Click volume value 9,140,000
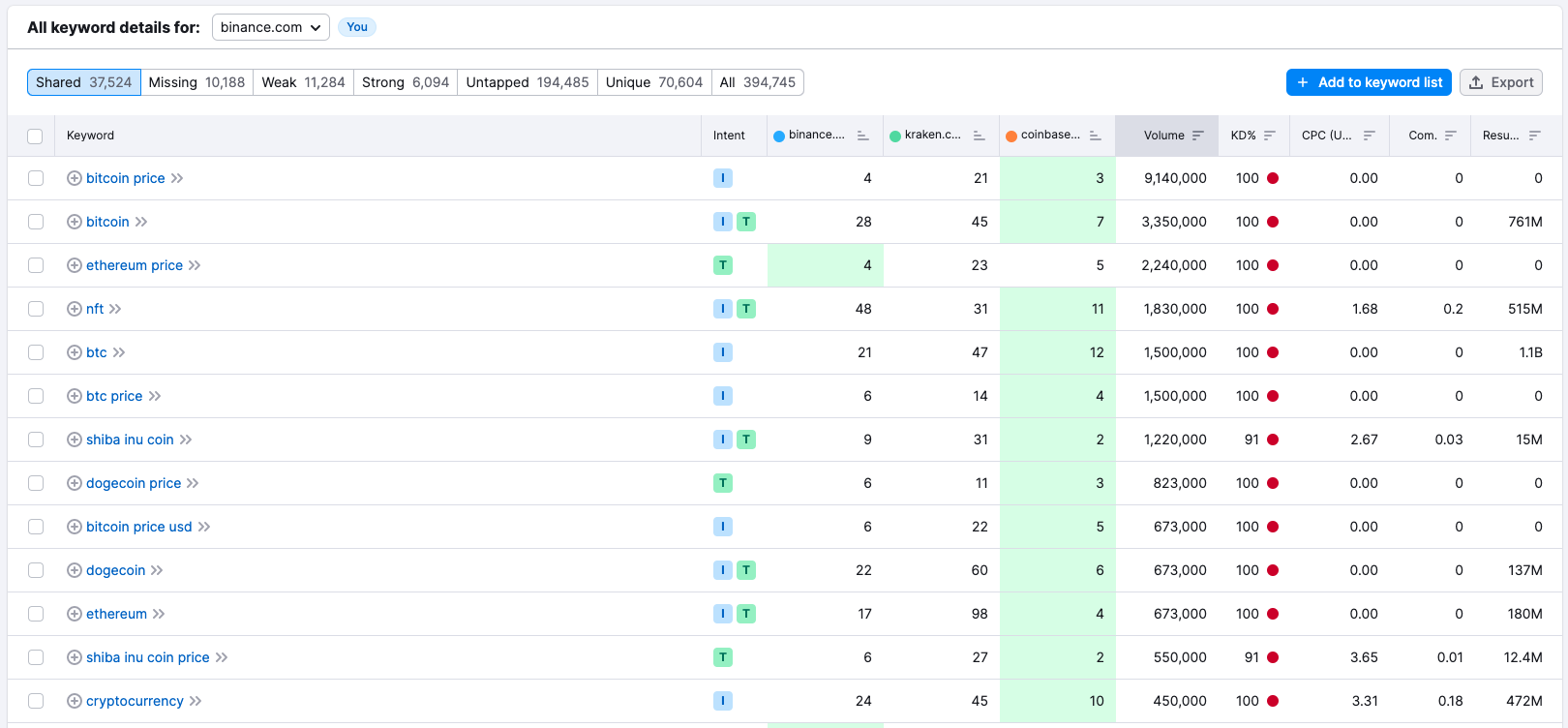Screen dimensions: 1568x728 click(1175, 178)
